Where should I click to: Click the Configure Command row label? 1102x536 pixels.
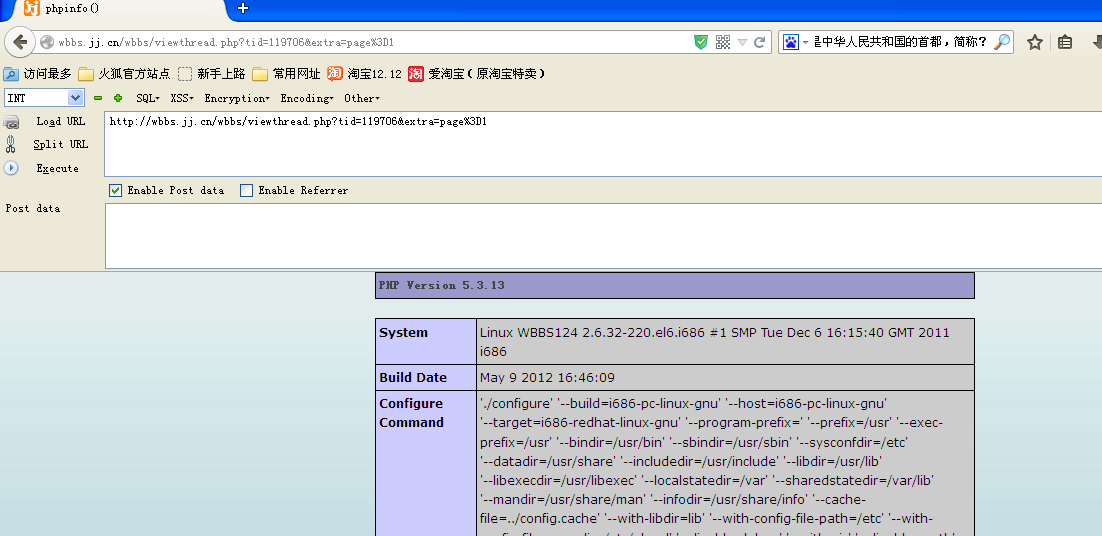coord(411,413)
